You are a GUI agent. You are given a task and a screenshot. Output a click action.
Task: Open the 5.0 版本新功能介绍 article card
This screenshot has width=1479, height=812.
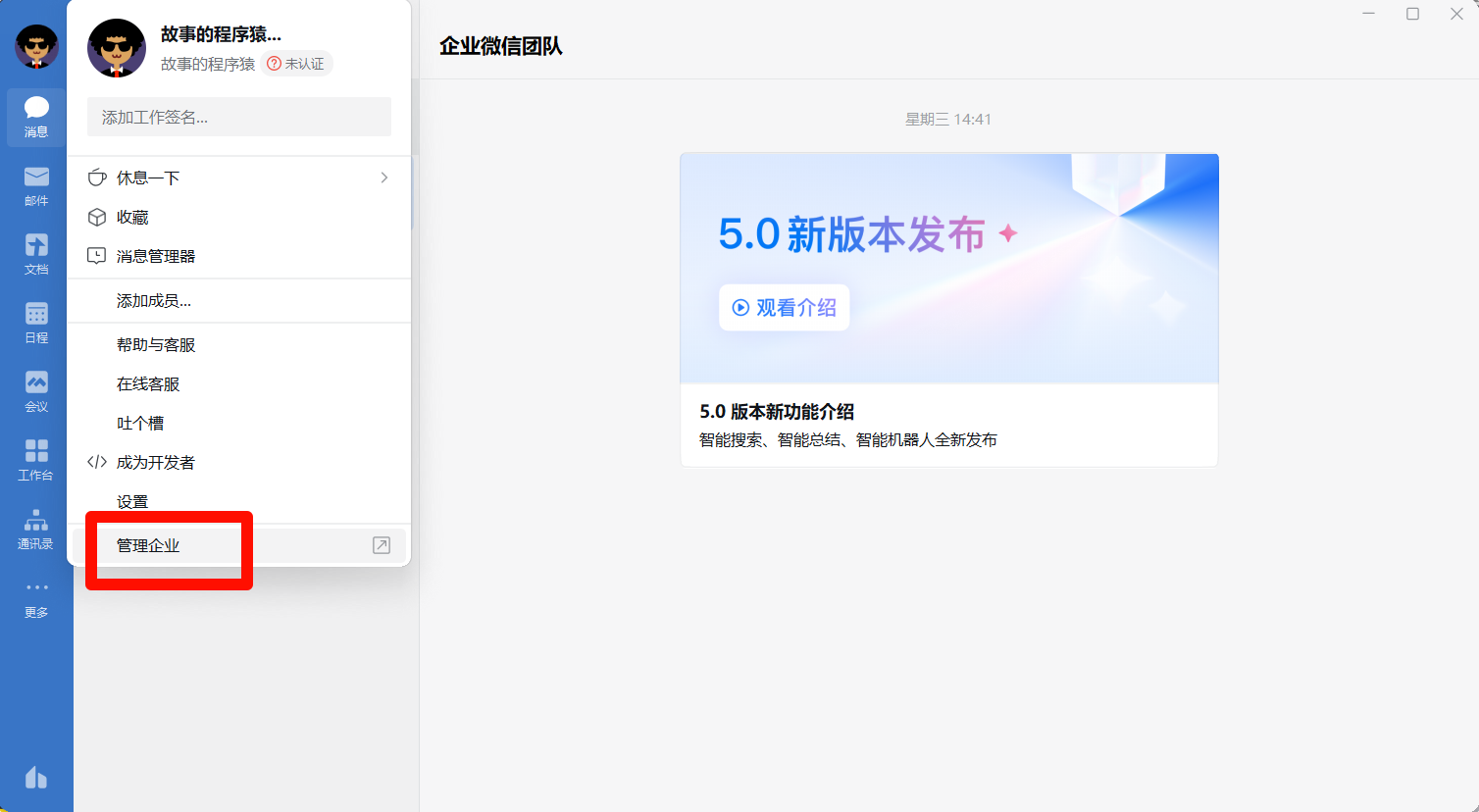point(948,424)
